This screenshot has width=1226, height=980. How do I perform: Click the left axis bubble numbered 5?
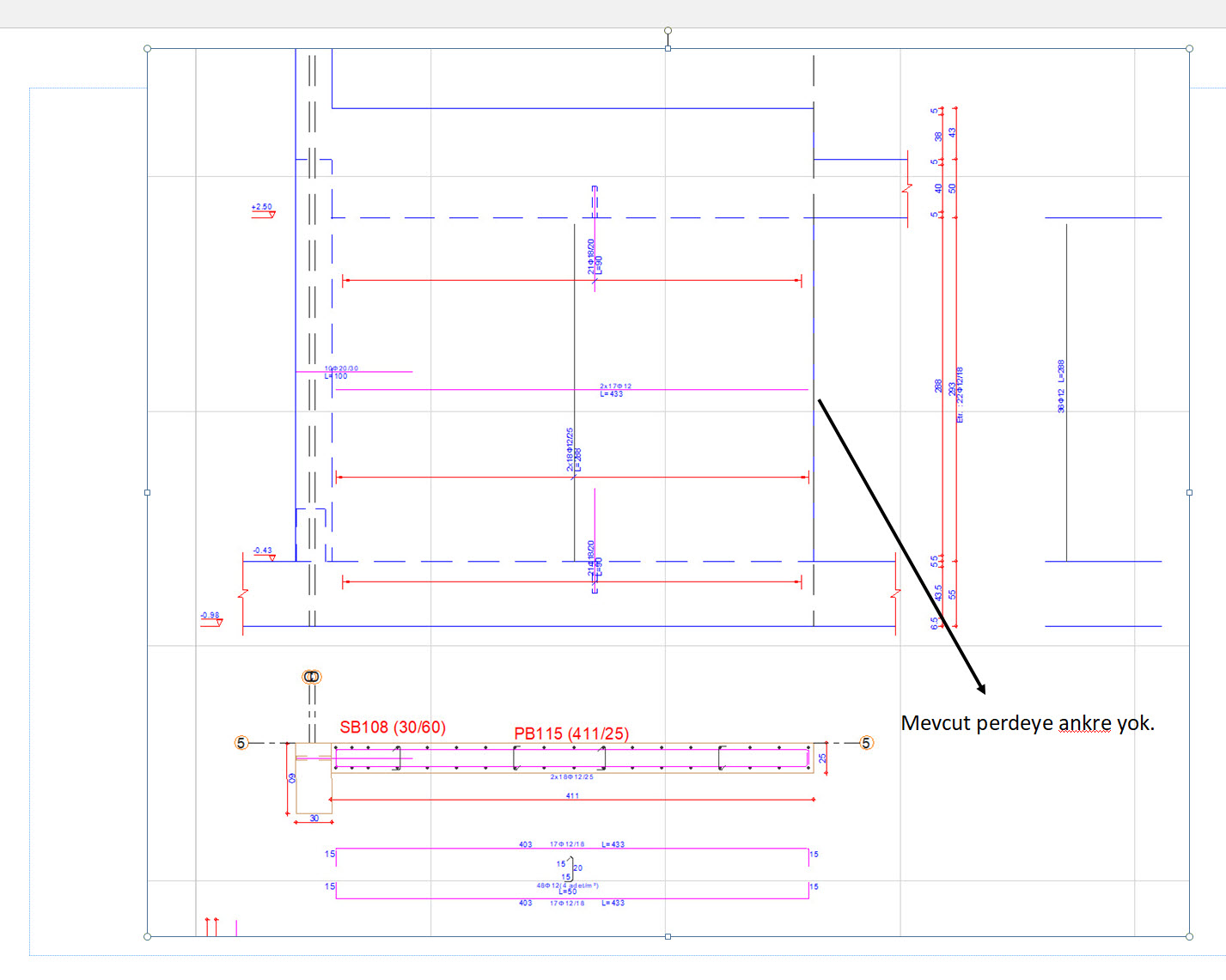[241, 743]
